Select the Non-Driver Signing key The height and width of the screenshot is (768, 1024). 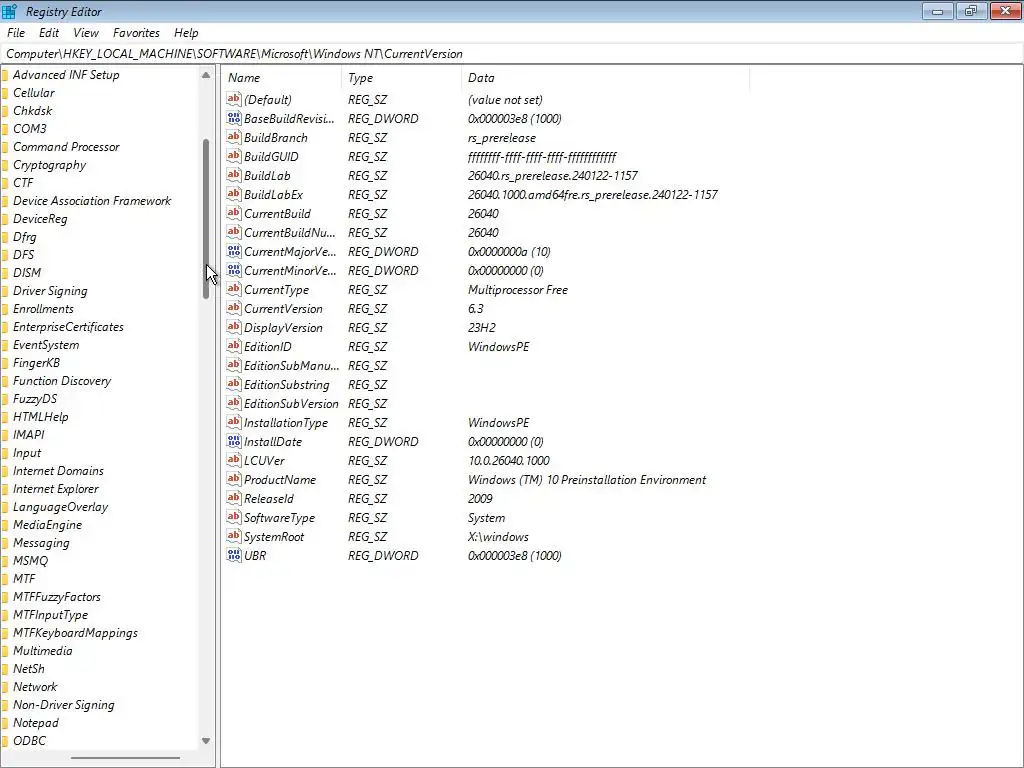[63, 705]
